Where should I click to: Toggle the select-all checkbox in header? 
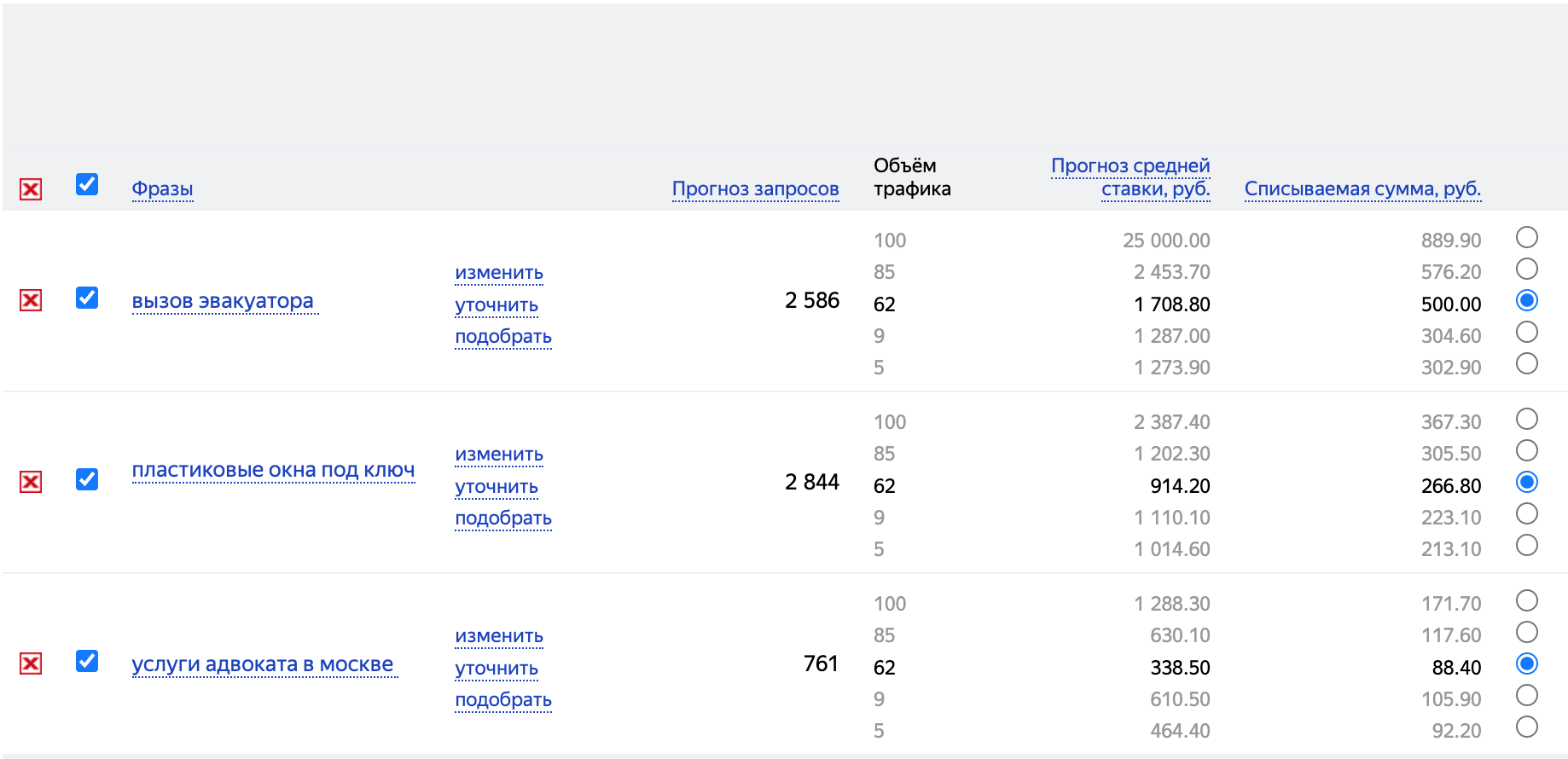tap(87, 185)
